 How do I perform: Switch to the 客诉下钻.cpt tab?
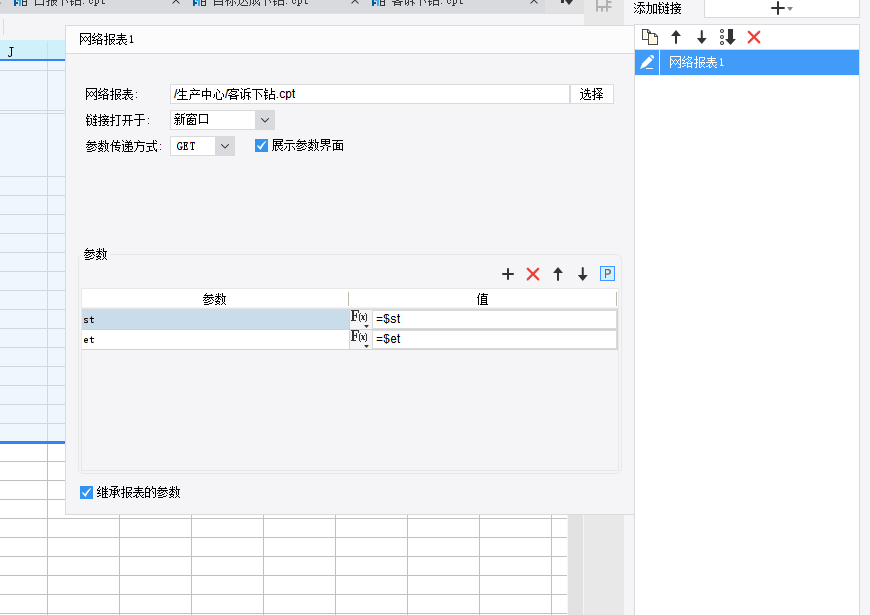pyautogui.click(x=427, y=3)
